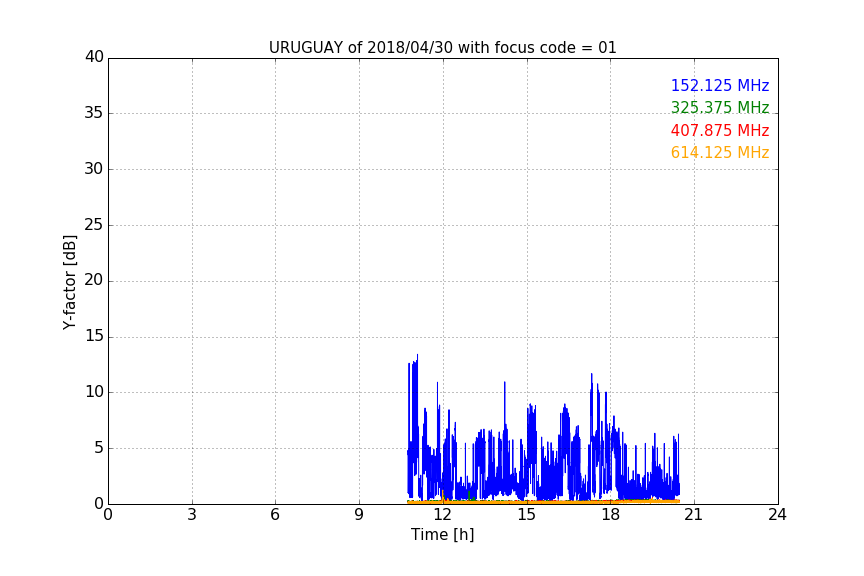Screen dimensions: 864x576
Task: Click the x-axis tick label 21
Action: 693,515
